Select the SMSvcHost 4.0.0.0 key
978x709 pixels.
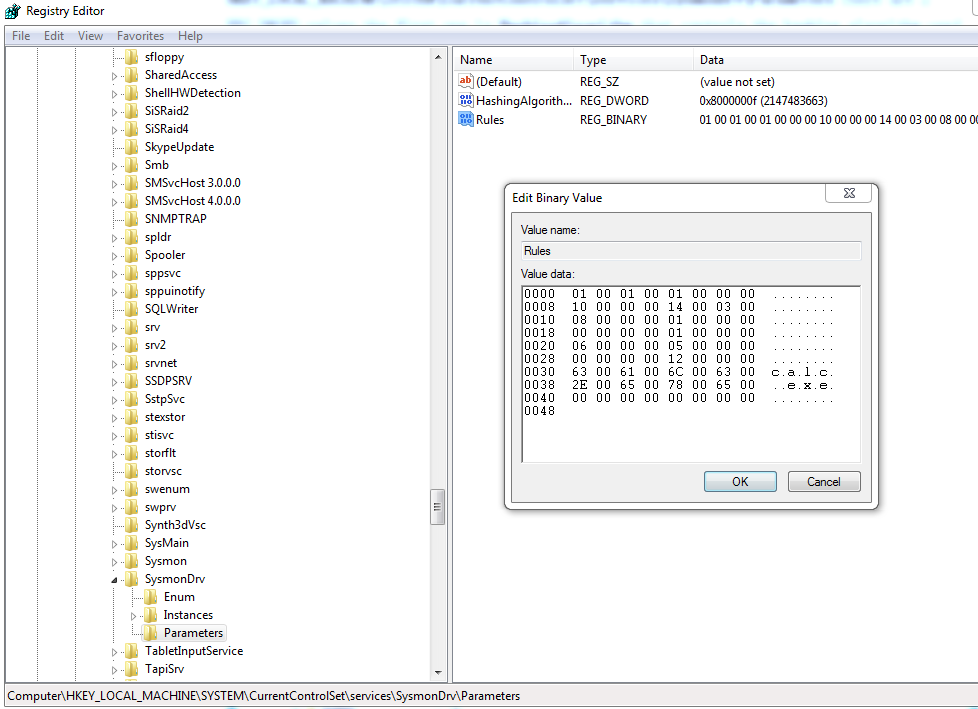192,201
